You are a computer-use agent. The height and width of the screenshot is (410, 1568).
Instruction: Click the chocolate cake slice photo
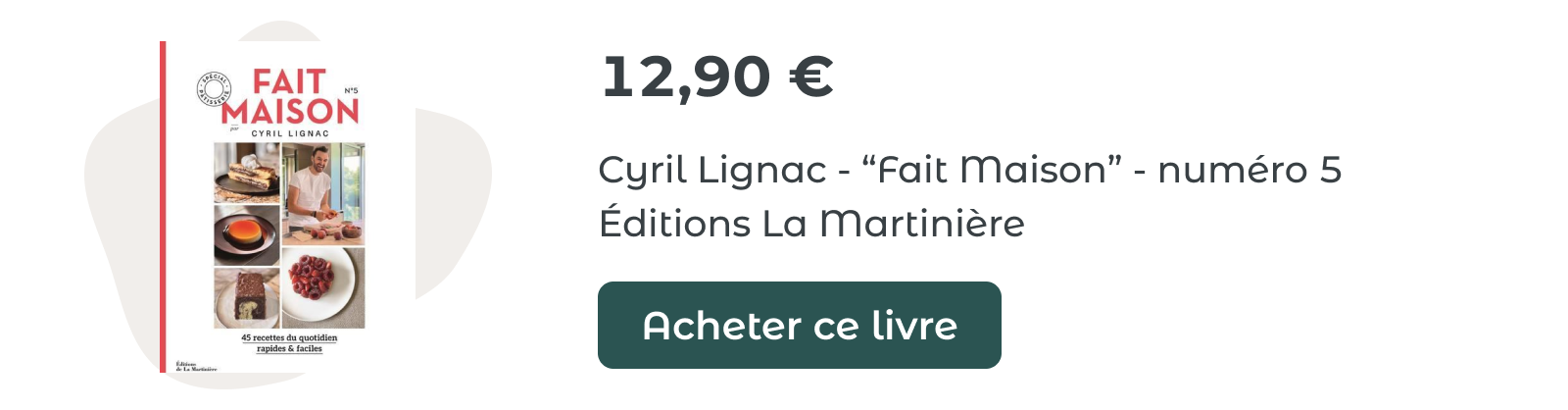247,298
